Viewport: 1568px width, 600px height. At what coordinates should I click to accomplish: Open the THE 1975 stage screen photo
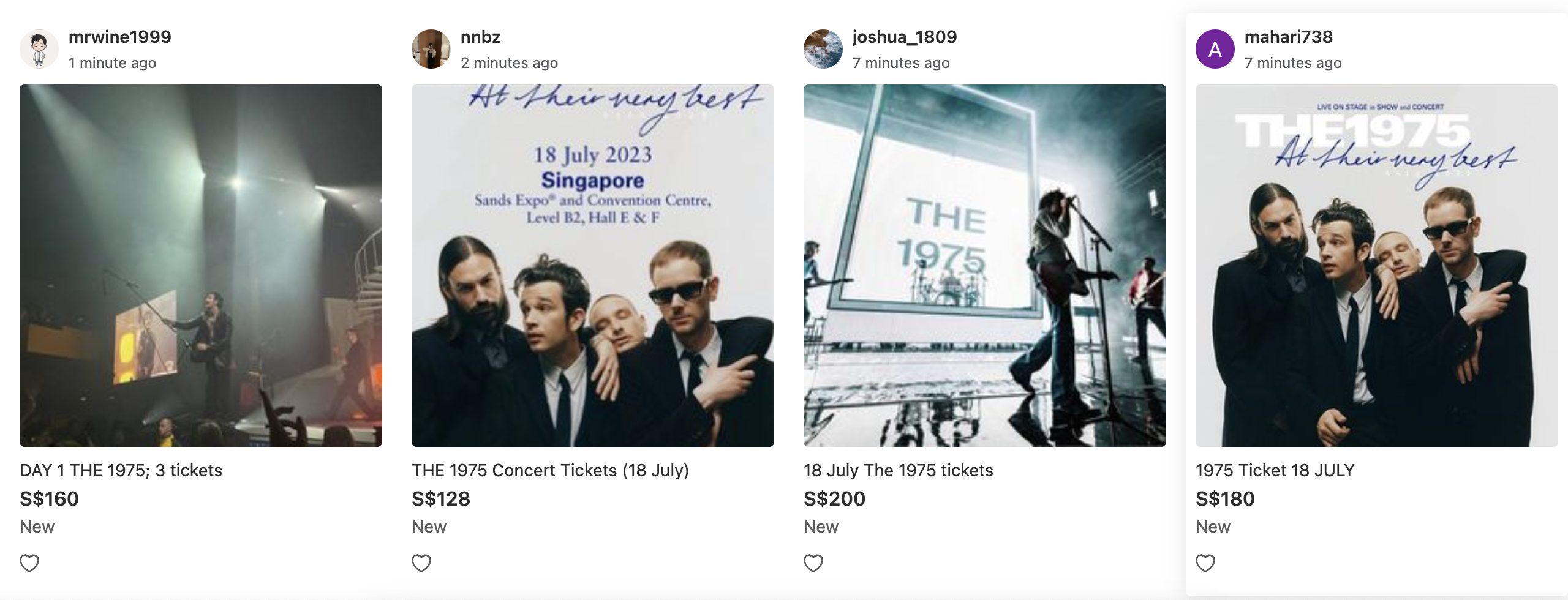tap(985, 266)
